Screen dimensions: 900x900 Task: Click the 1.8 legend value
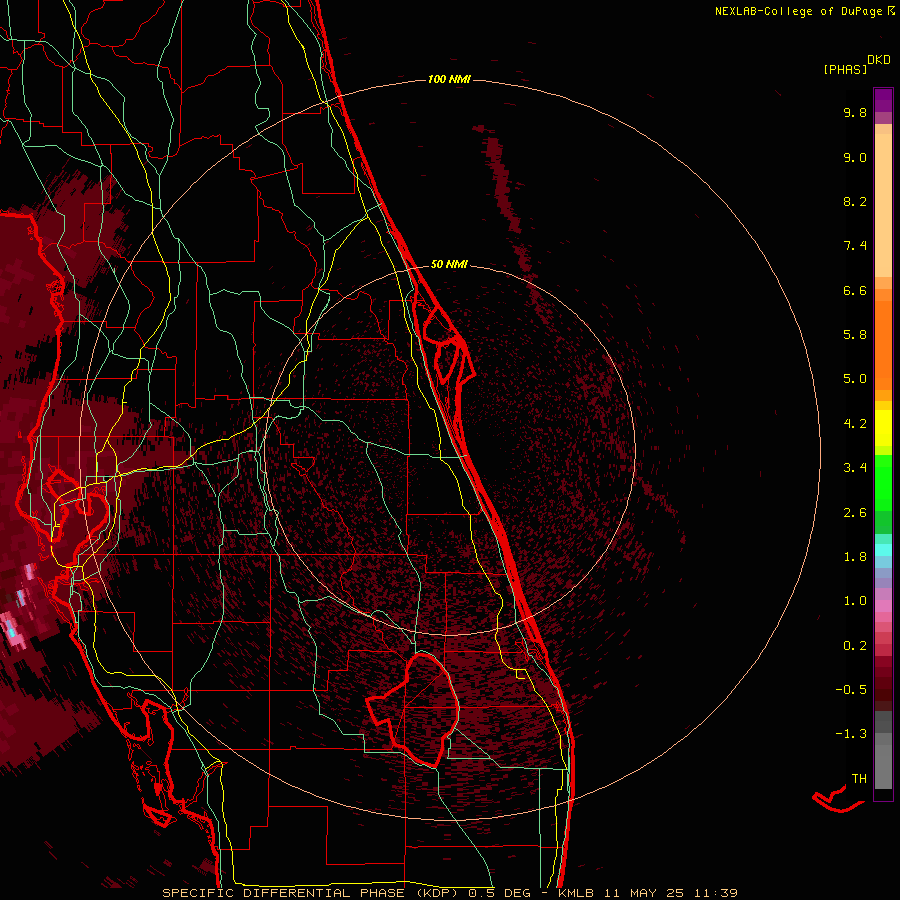tap(855, 557)
